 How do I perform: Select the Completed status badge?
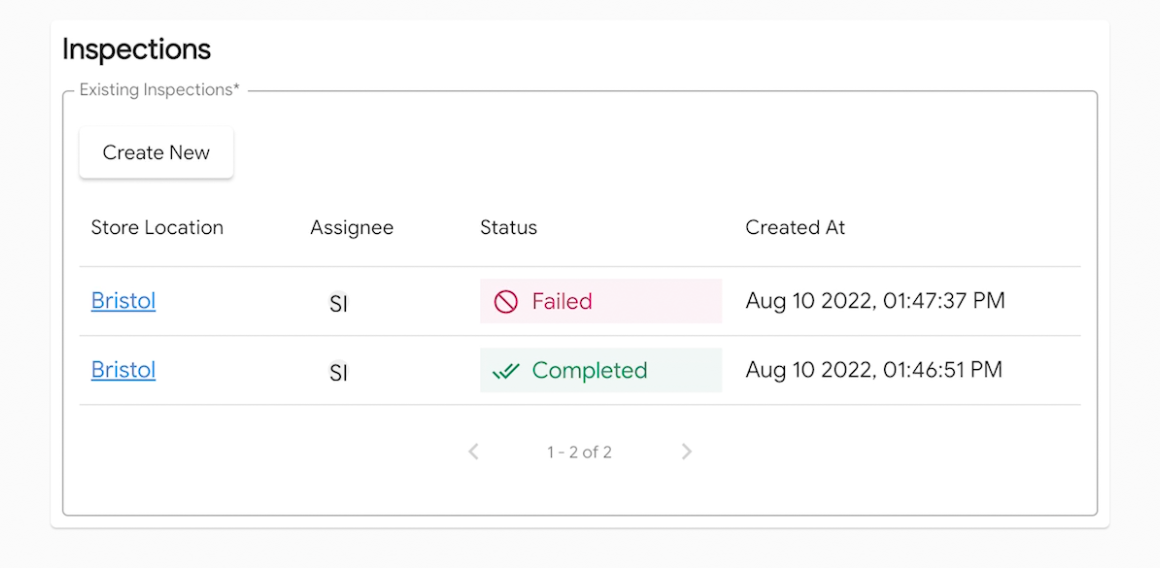[600, 371]
